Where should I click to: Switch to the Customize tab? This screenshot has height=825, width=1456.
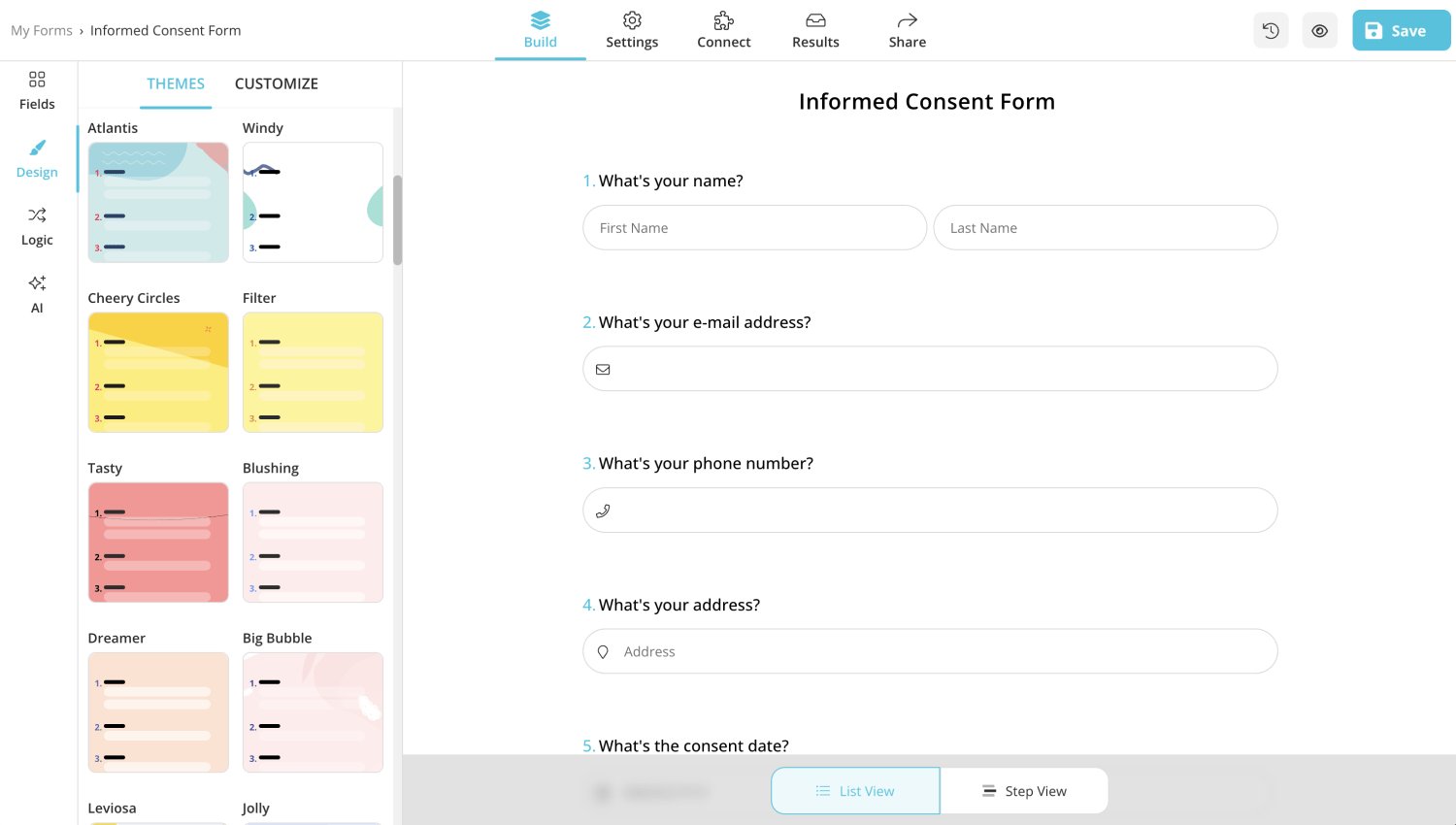(x=276, y=83)
